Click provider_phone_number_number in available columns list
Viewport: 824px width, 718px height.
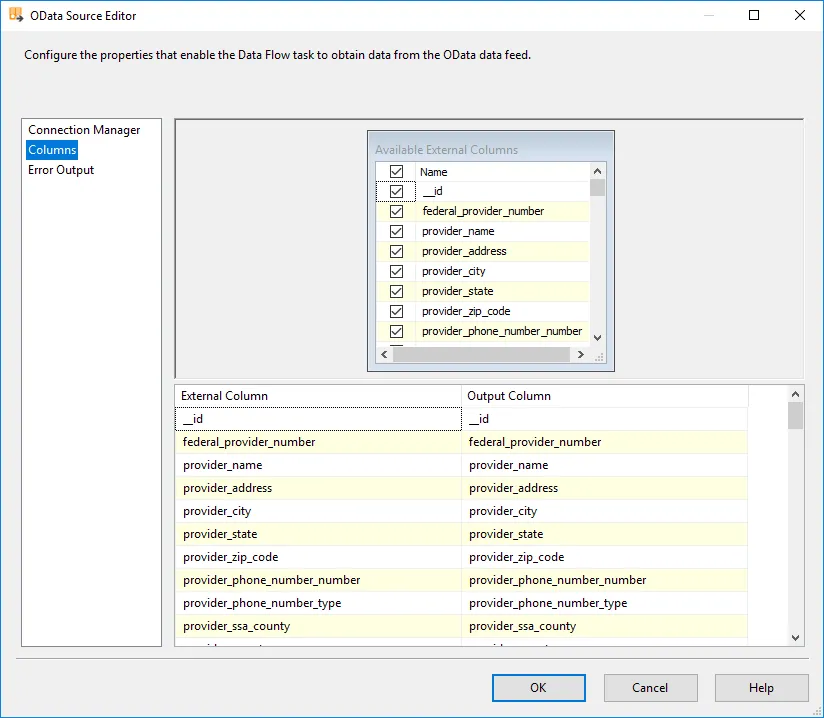pyautogui.click(x=502, y=331)
